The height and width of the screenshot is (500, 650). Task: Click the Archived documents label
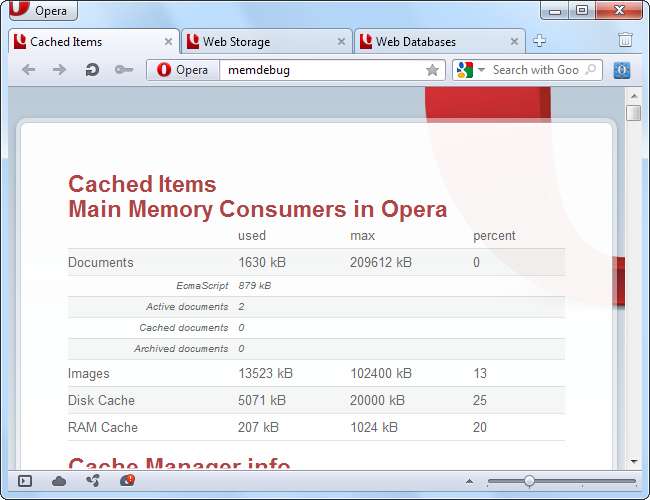[181, 349]
